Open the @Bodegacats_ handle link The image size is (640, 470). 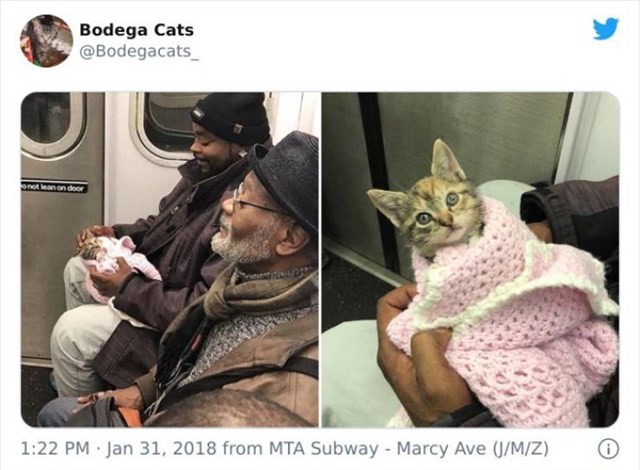click(x=139, y=51)
